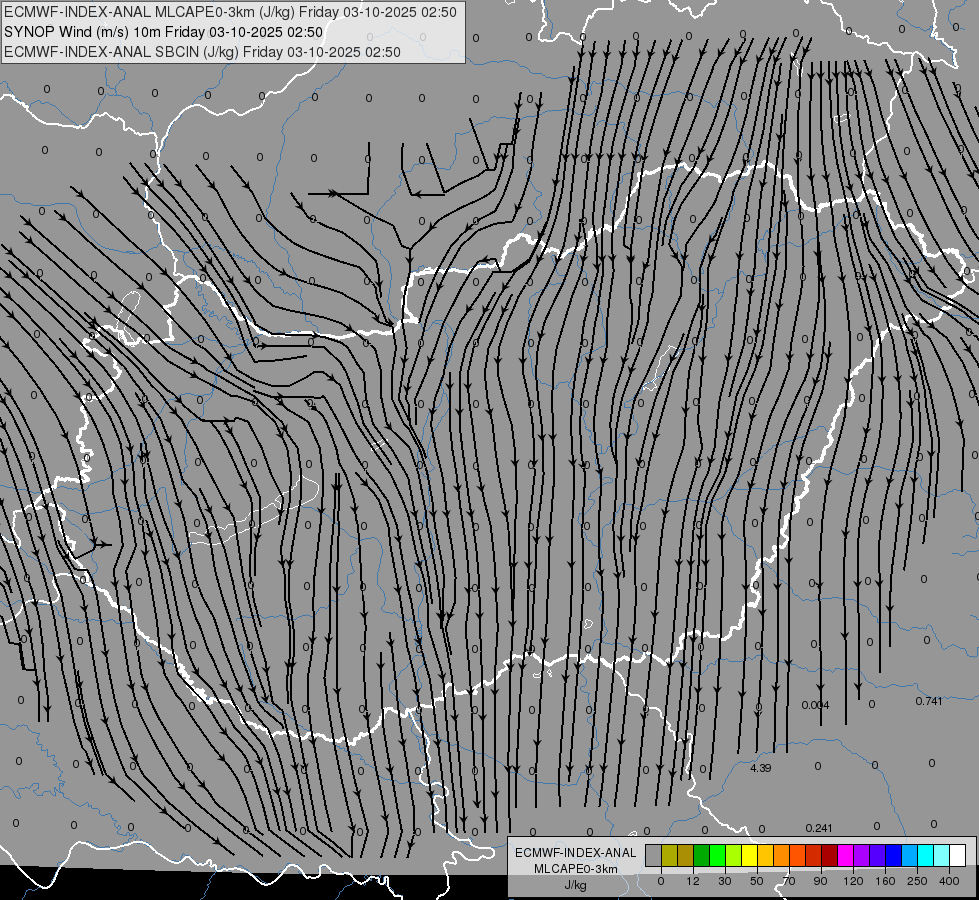Click the orange swatch before the 70 tick
The width and height of the screenshot is (979, 900).
tap(781, 855)
